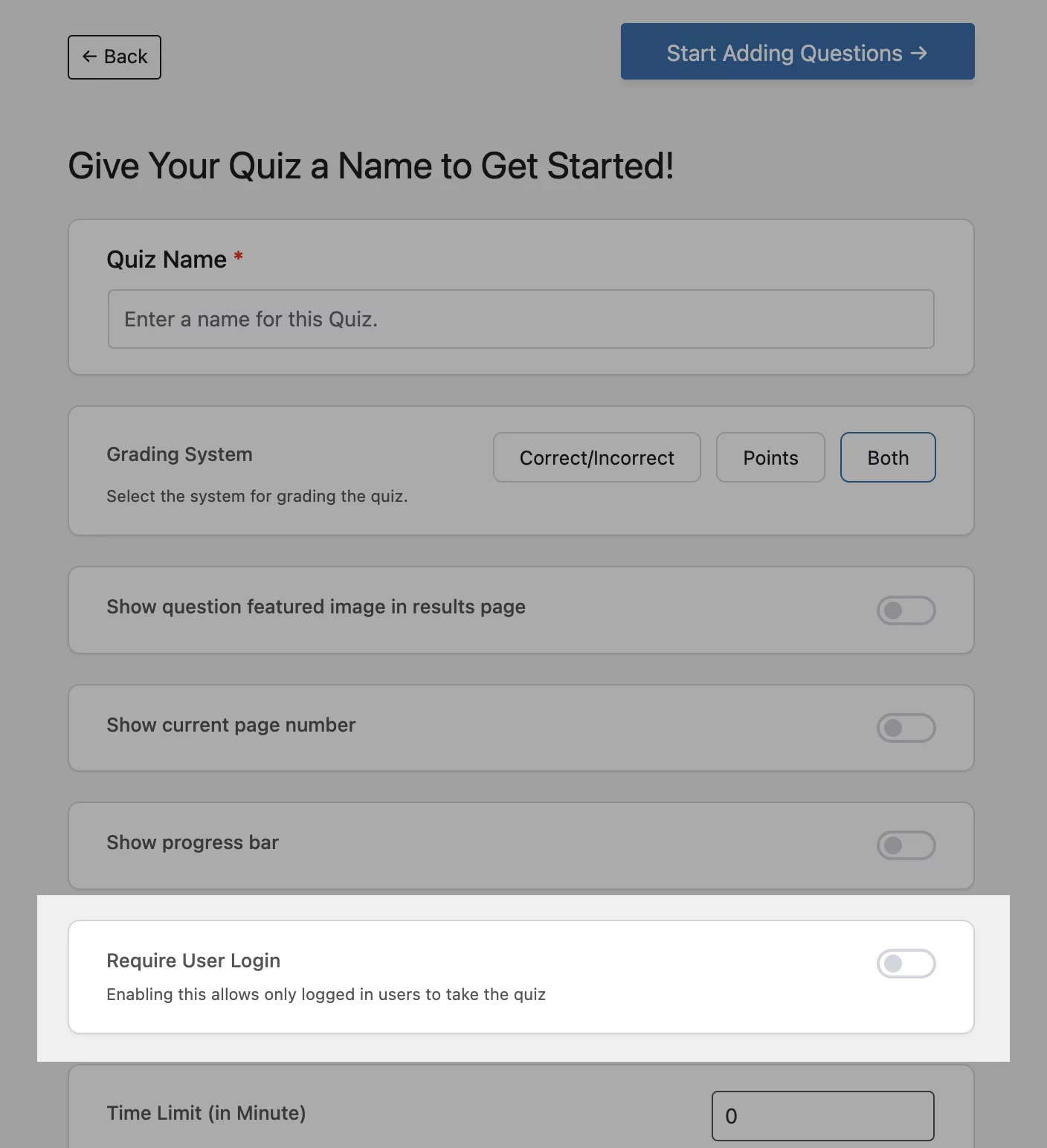Click the left arrow icon on Back

pyautogui.click(x=89, y=57)
